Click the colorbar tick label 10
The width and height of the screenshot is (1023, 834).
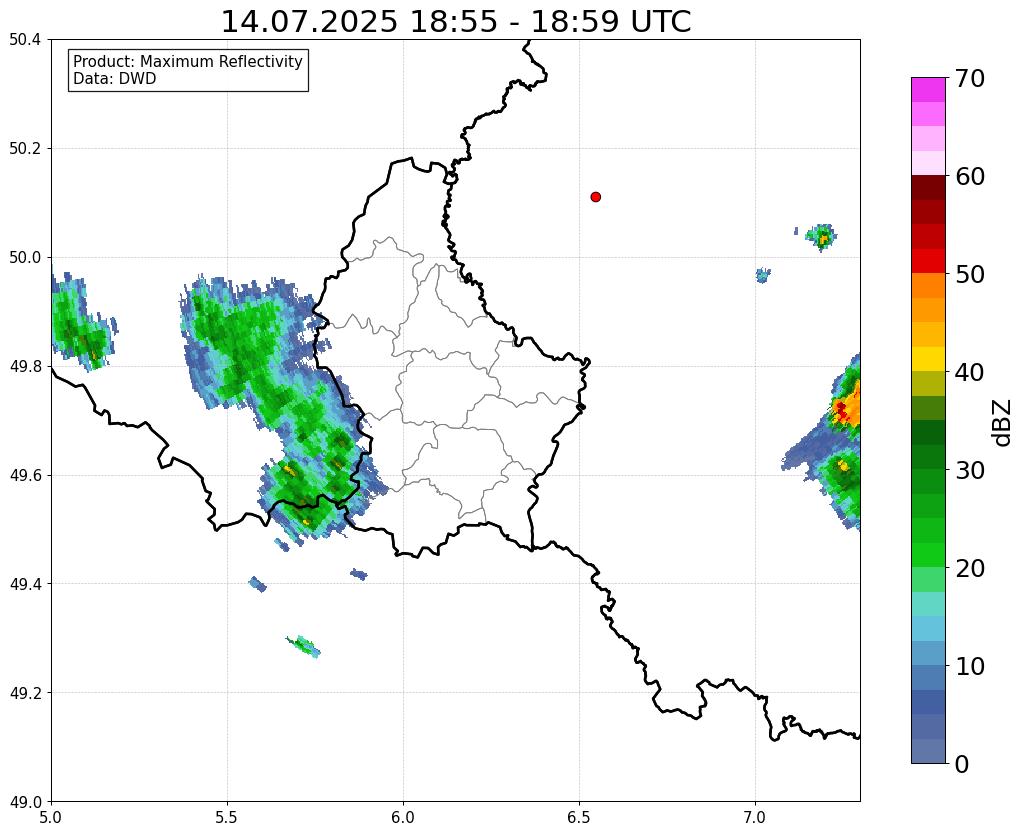pyautogui.click(x=970, y=666)
